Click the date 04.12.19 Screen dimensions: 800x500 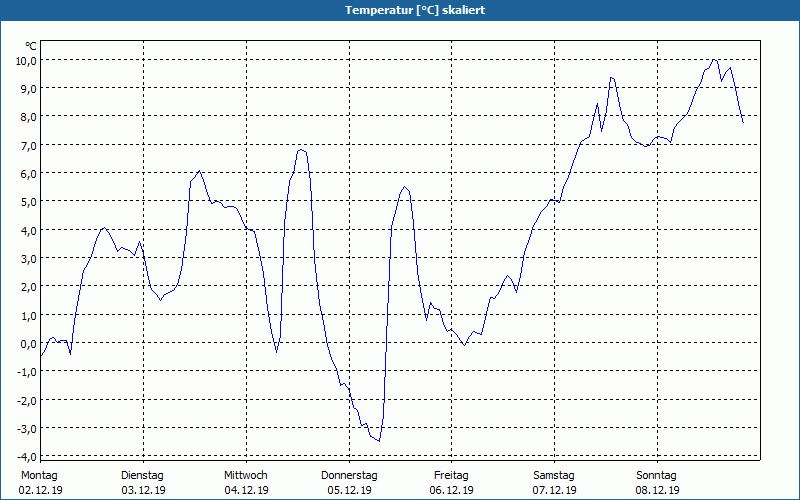click(x=246, y=490)
